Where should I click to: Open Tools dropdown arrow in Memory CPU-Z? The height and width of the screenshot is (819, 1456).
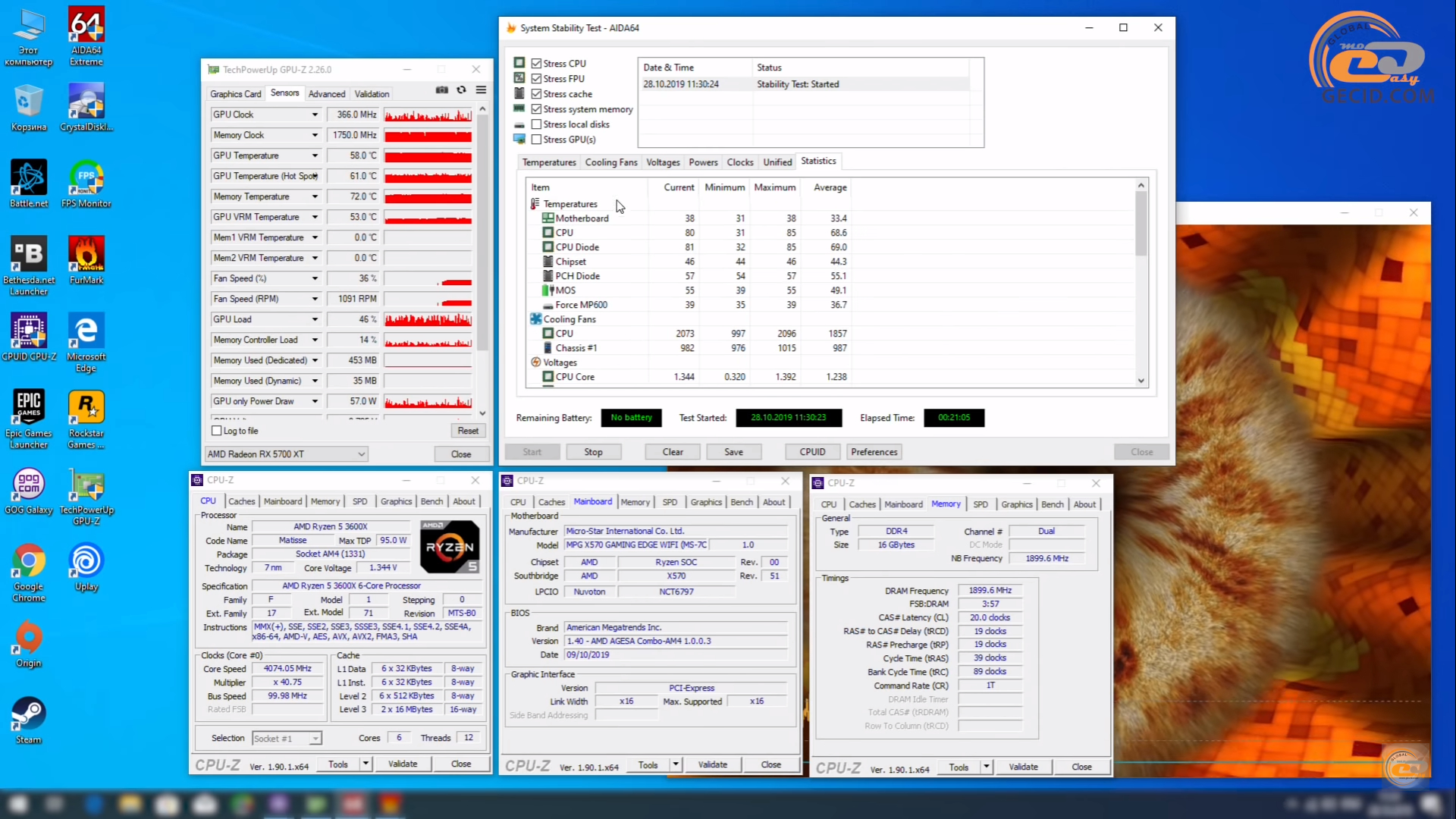pos(987,767)
